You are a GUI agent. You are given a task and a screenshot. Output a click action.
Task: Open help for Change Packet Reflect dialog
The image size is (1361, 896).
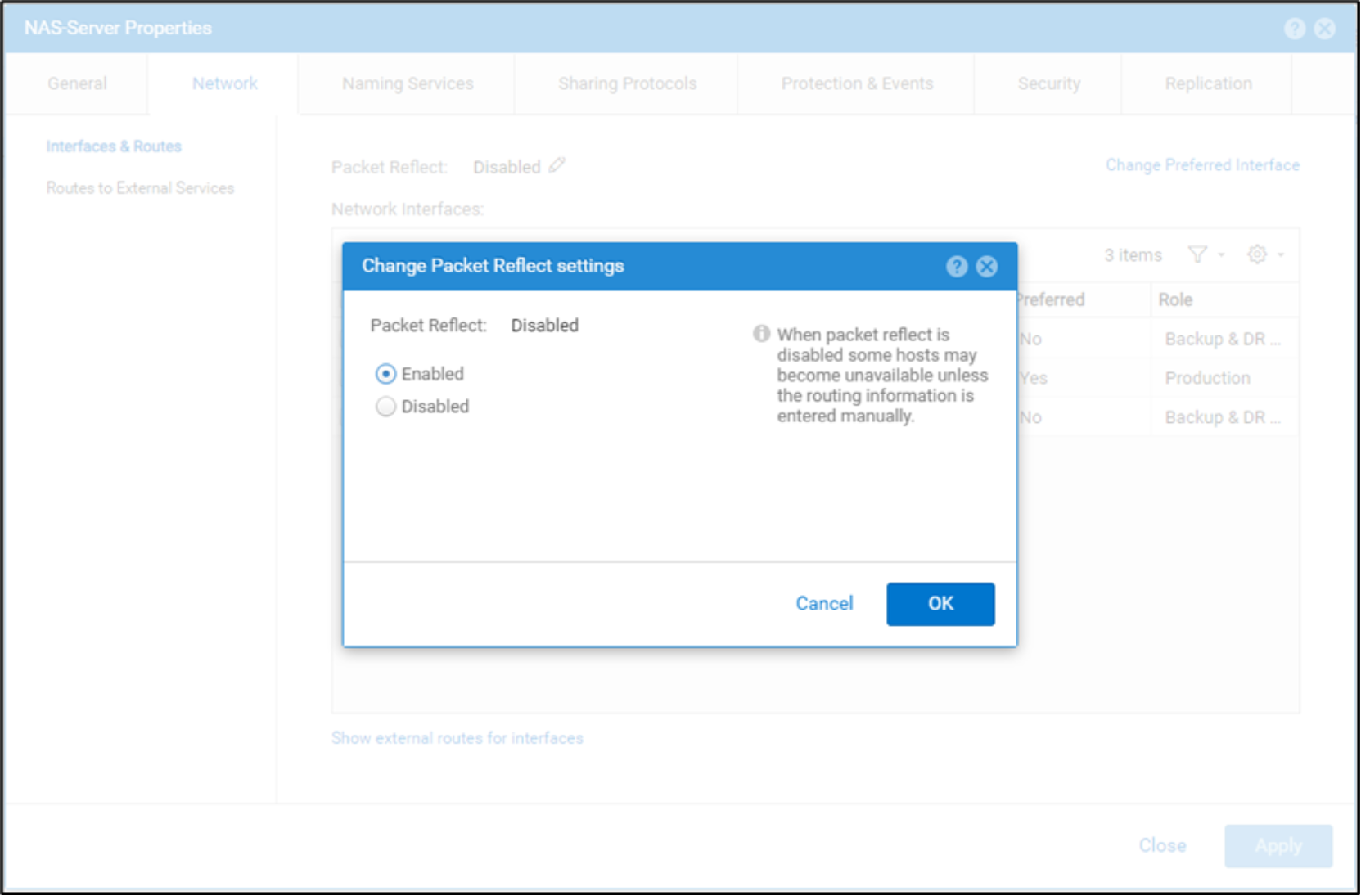pos(957,266)
